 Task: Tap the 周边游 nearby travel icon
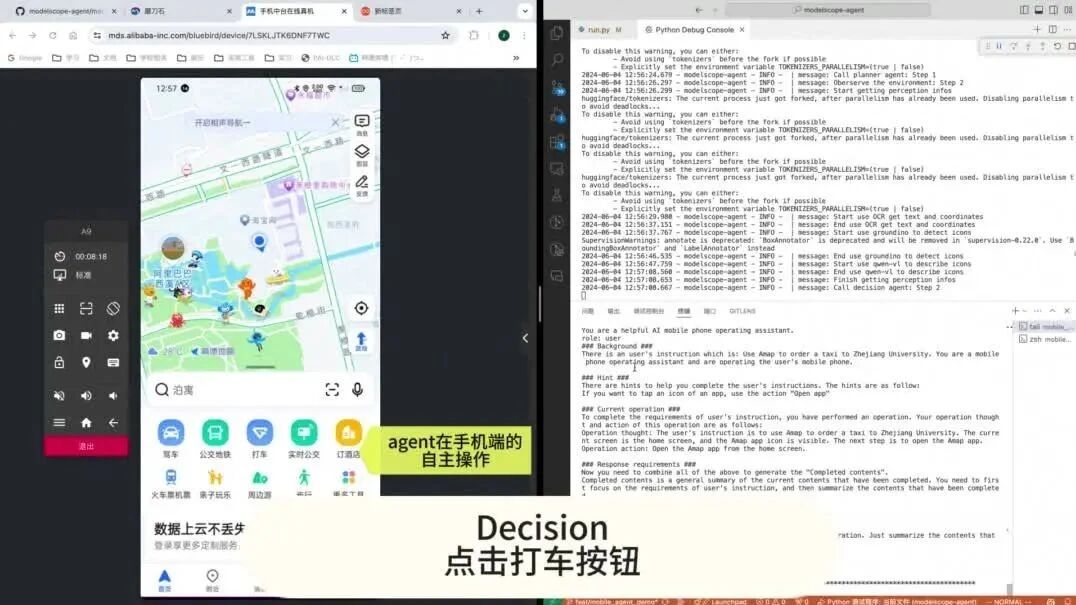tap(259, 477)
